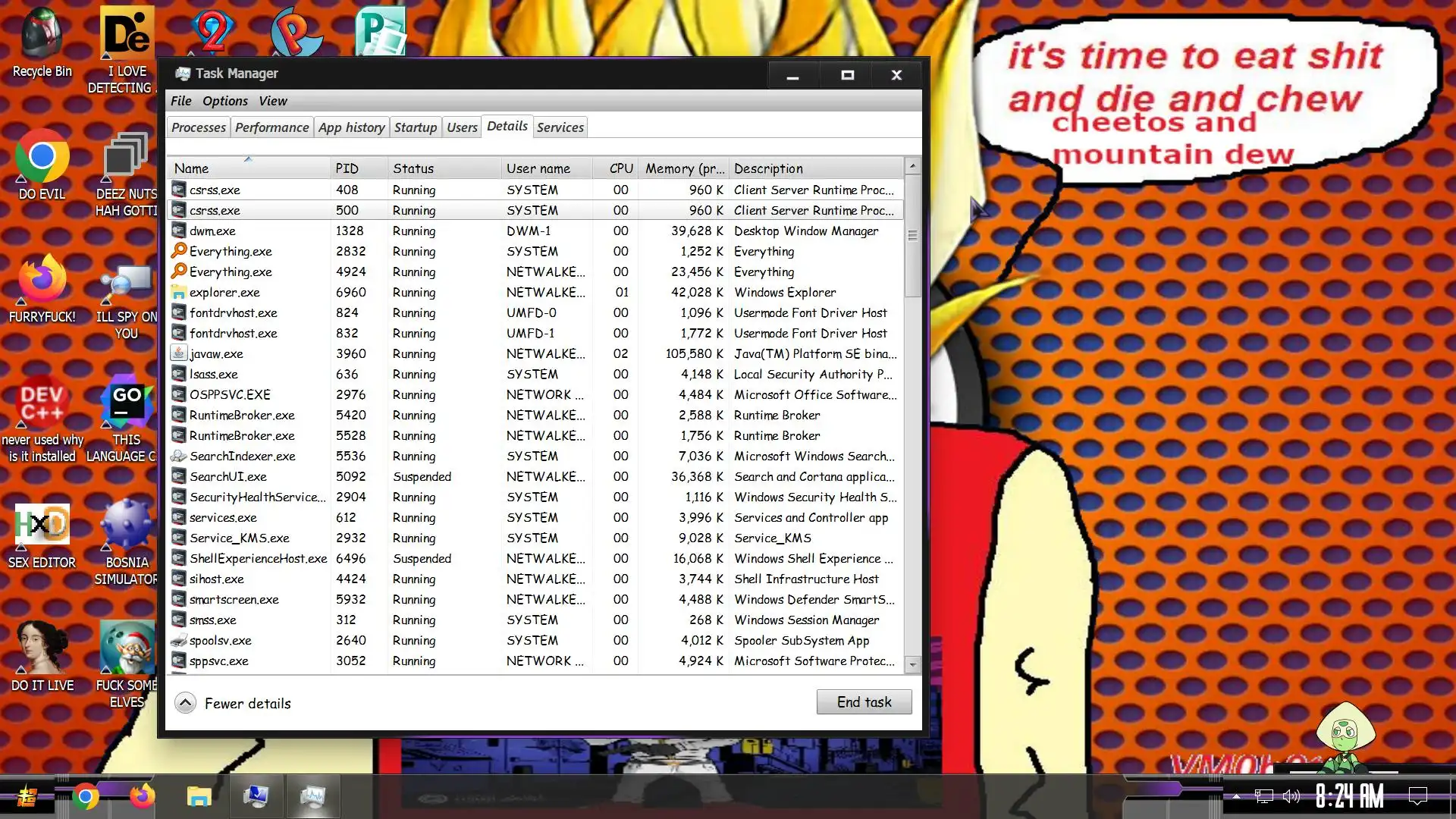Open Firefox from the taskbar

(142, 797)
